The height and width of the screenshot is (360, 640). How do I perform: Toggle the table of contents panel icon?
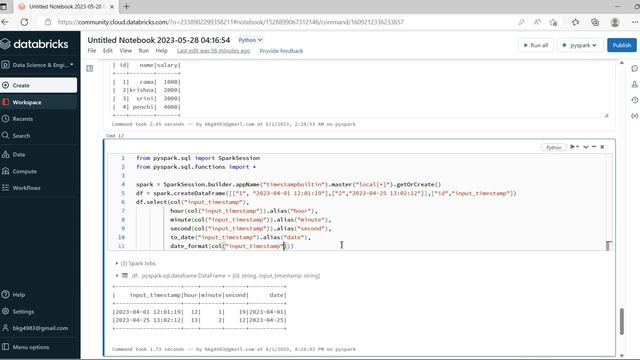(x=90, y=69)
